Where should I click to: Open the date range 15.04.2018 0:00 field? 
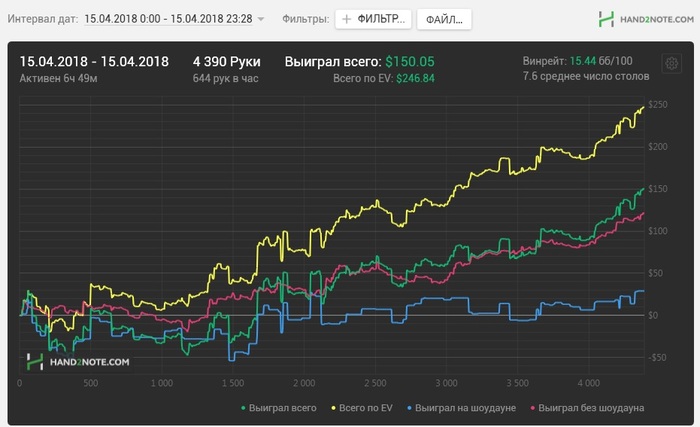coord(168,19)
